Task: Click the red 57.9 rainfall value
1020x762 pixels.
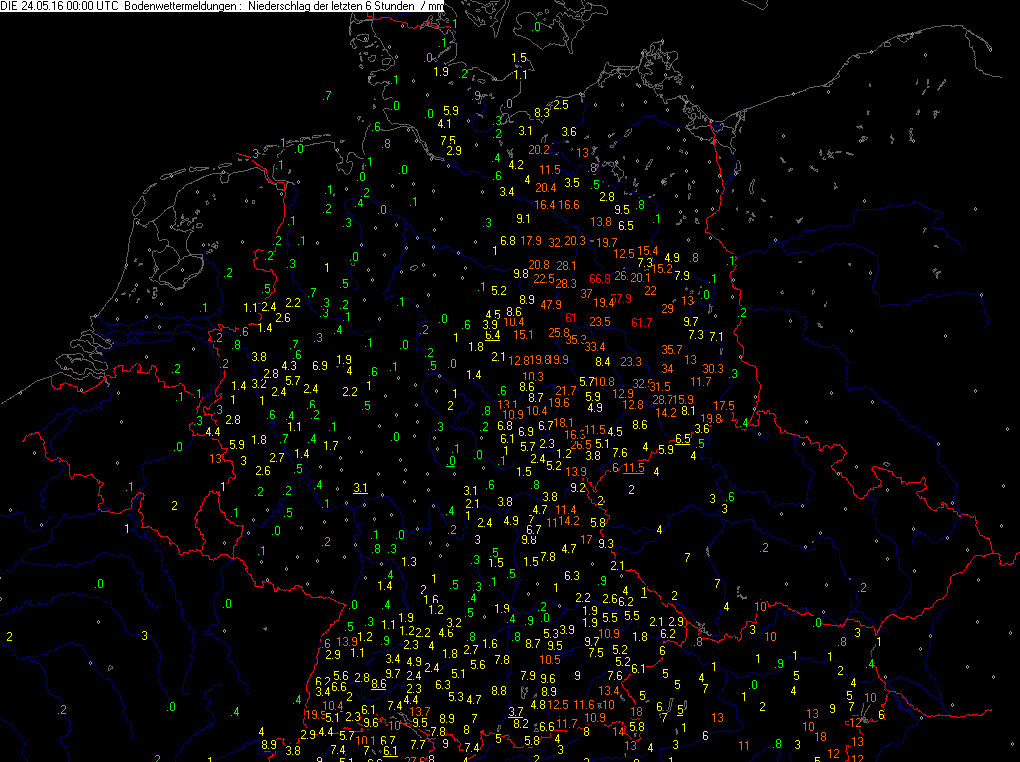Action: [x=622, y=299]
